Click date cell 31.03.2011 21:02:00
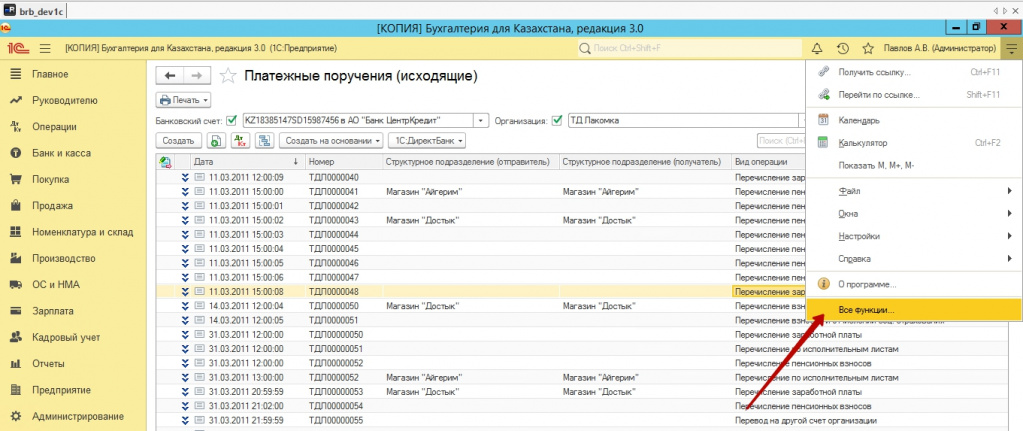Viewport: 1023px width, 431px height. (x=246, y=406)
